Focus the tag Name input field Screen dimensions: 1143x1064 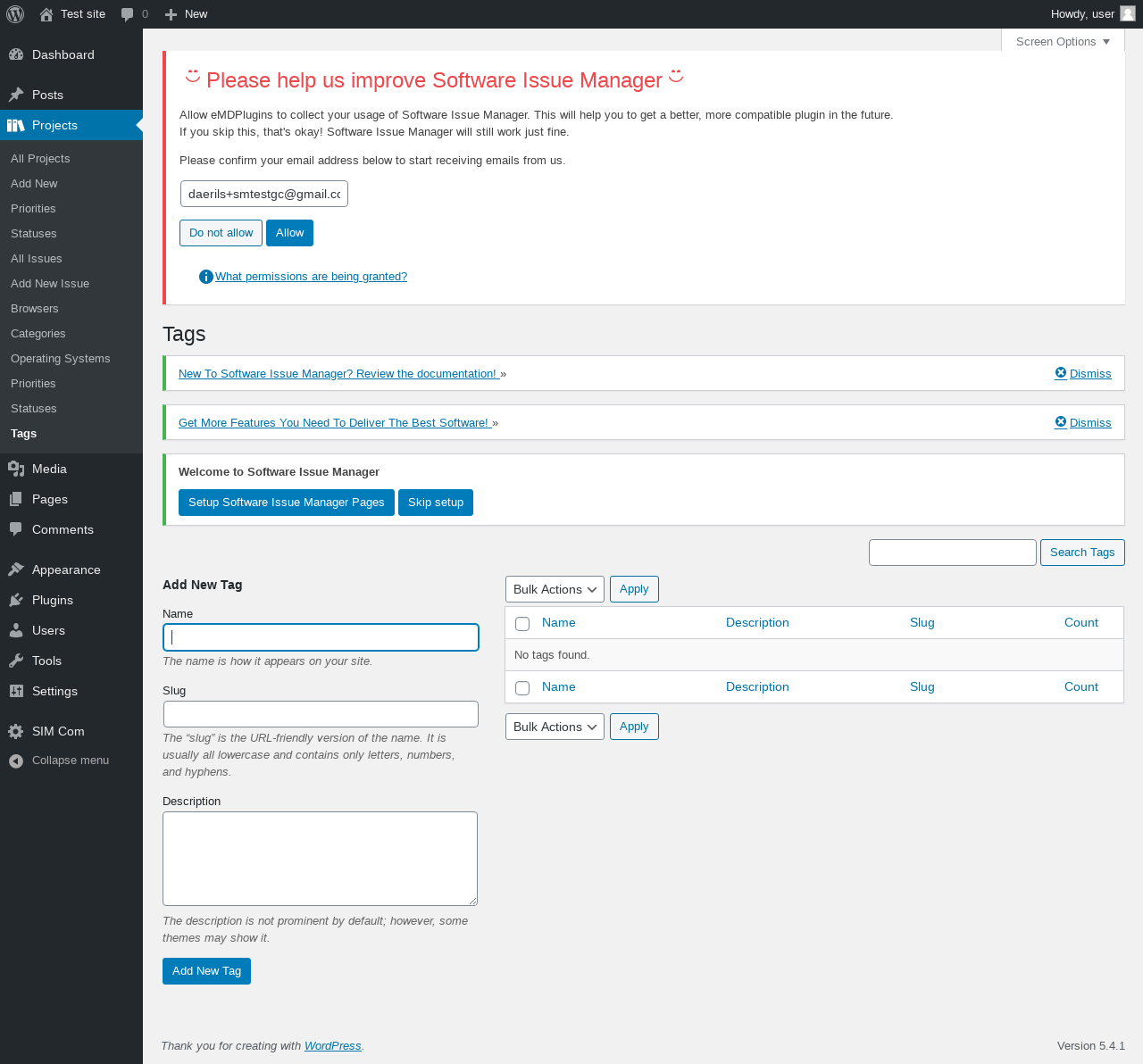pos(321,637)
